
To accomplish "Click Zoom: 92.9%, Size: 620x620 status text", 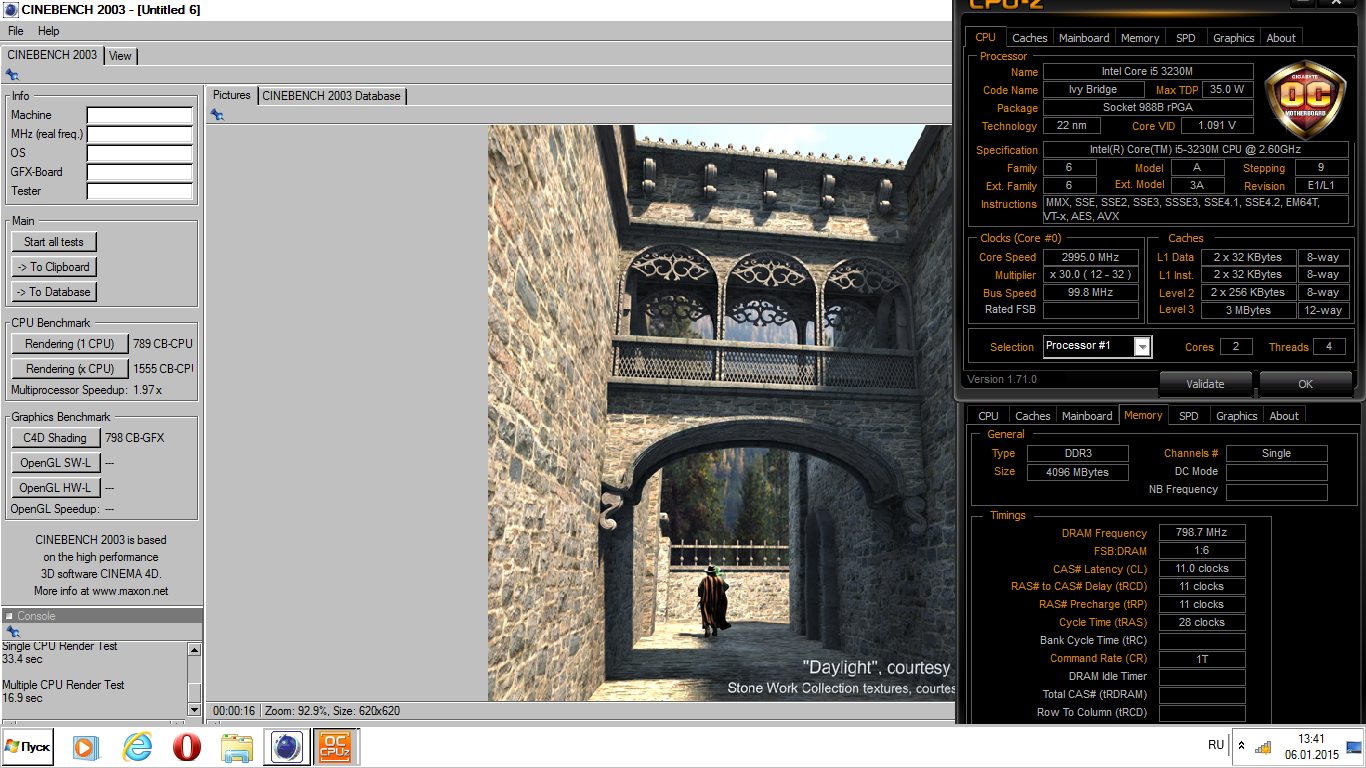I will tap(332, 711).
